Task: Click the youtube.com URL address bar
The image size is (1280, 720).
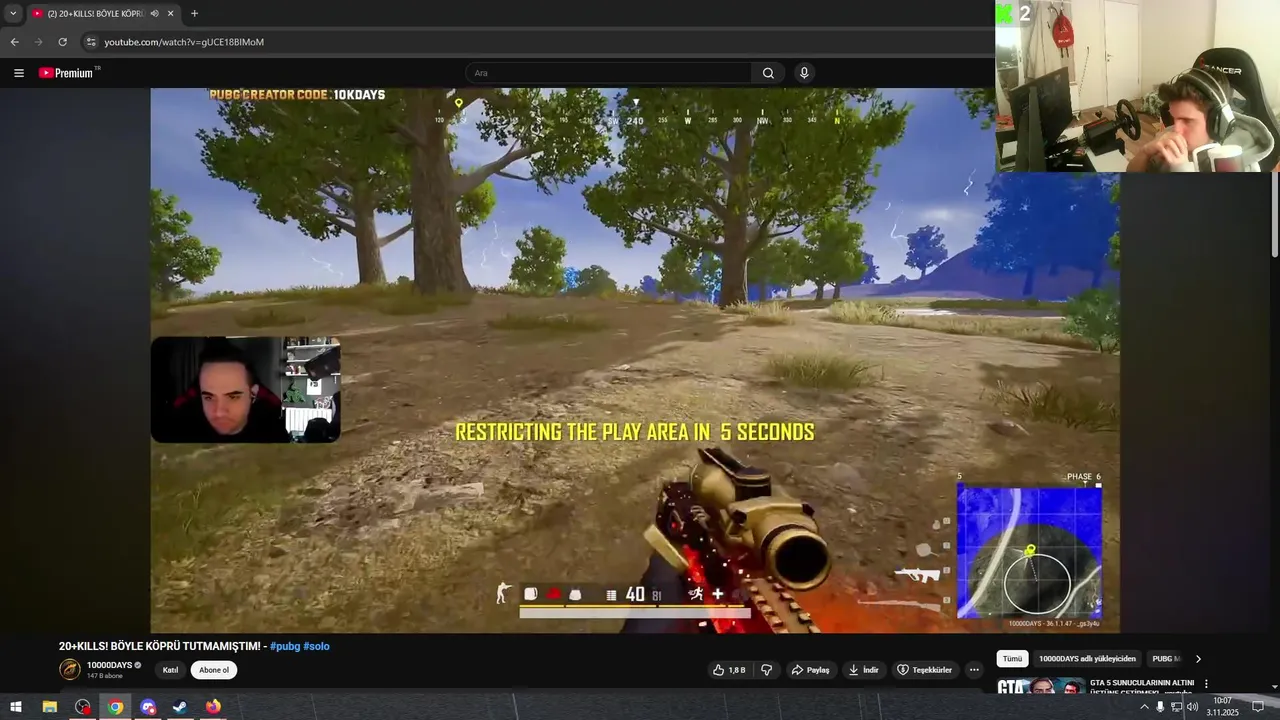Action: pos(184,42)
